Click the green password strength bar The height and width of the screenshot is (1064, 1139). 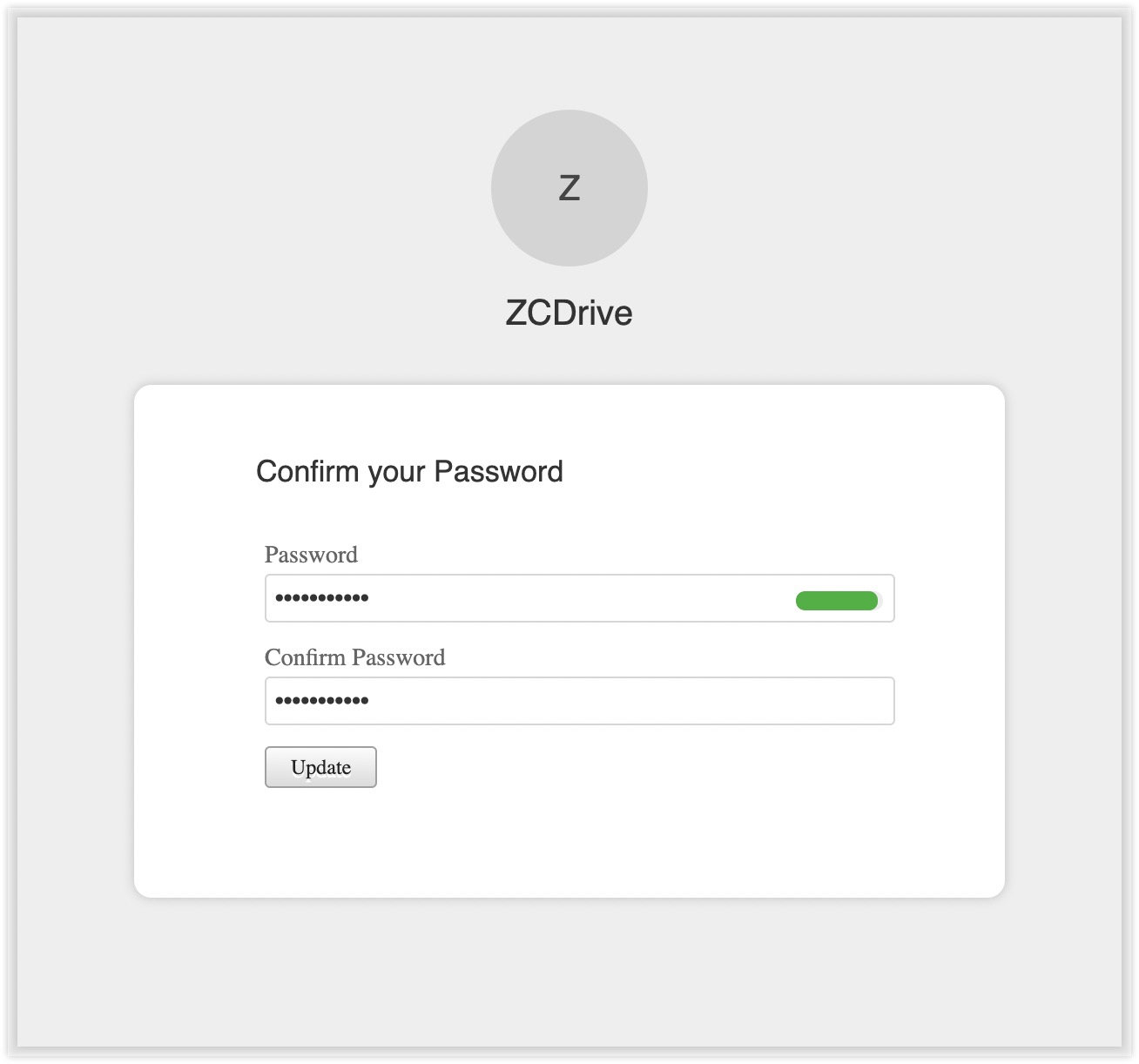[836, 601]
